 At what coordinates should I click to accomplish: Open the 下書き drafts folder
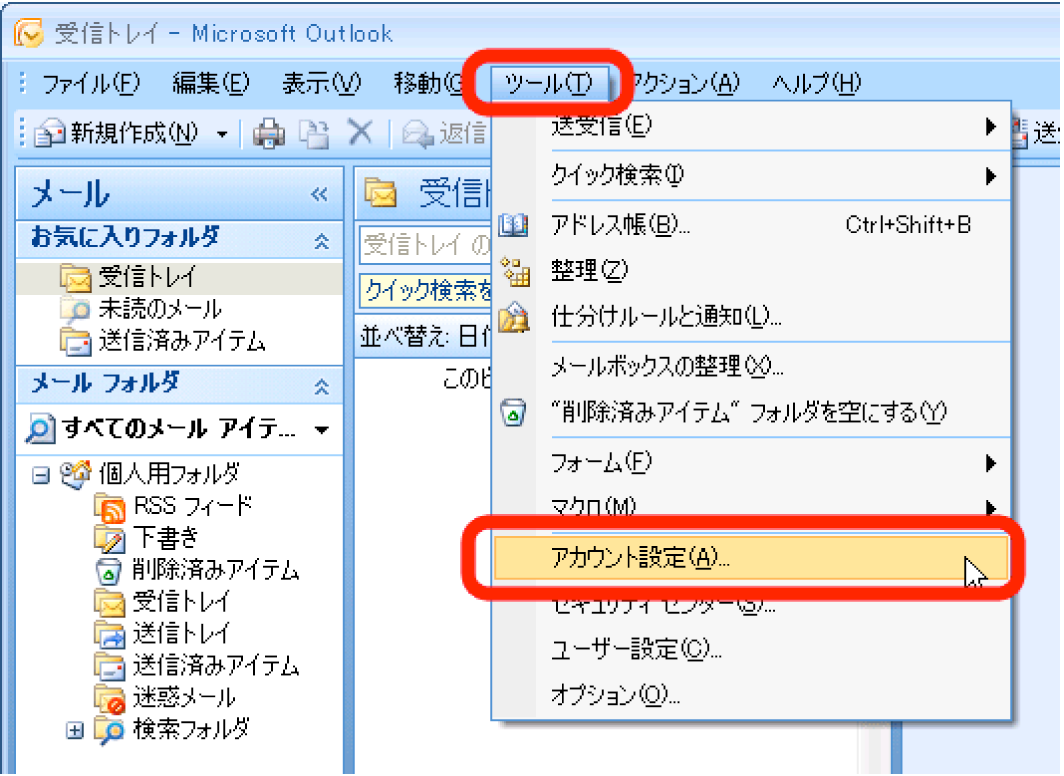166,538
